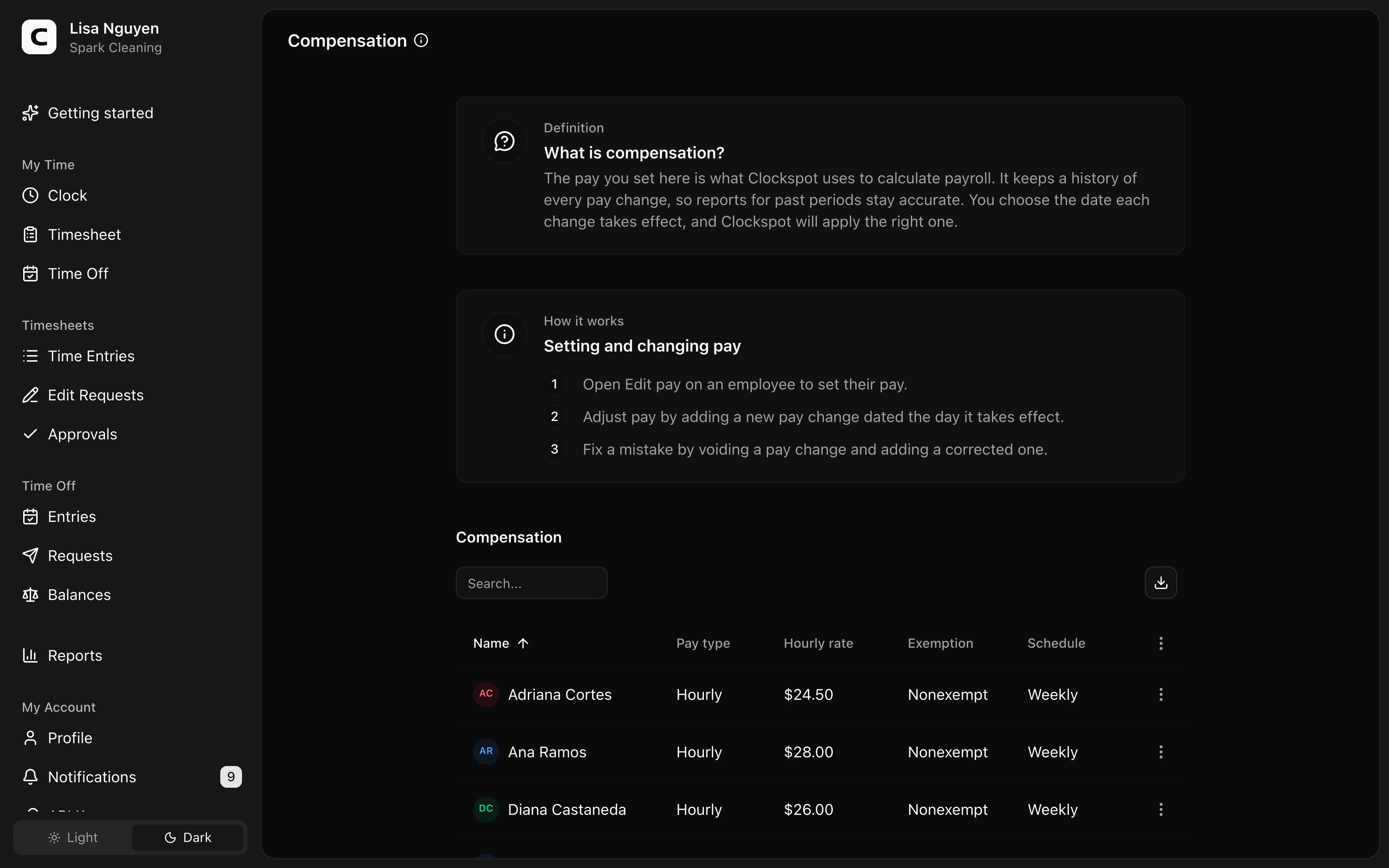Click Lisa Nguyen account name

click(115, 28)
